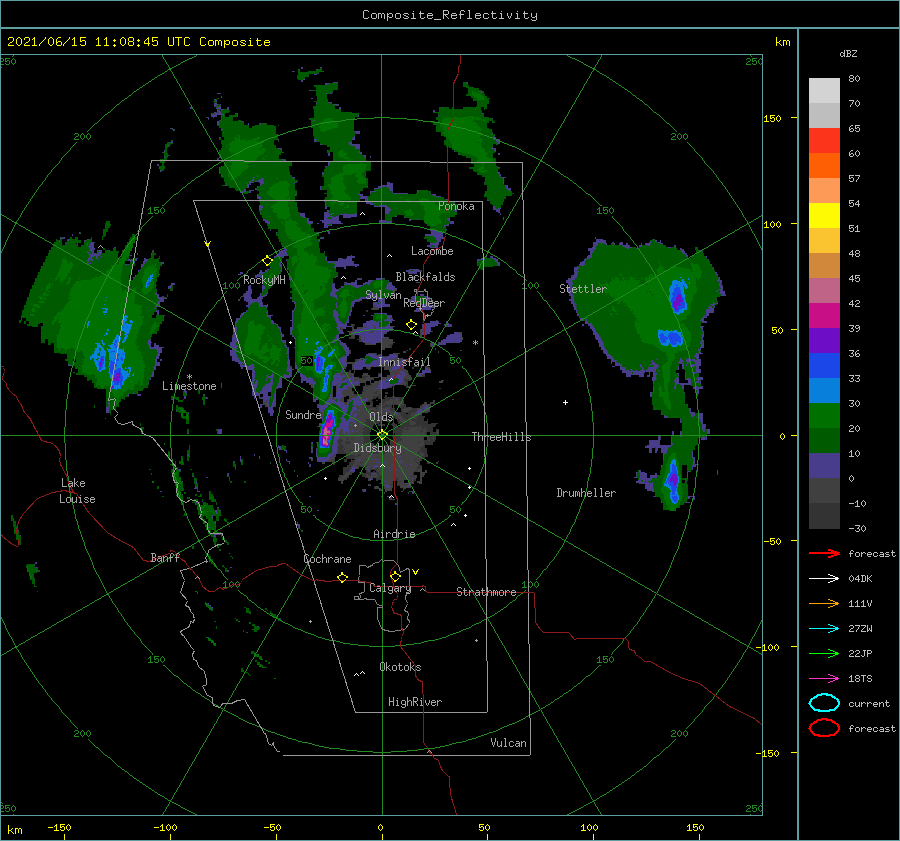Click the green 22JP arrow in legend

point(824,653)
